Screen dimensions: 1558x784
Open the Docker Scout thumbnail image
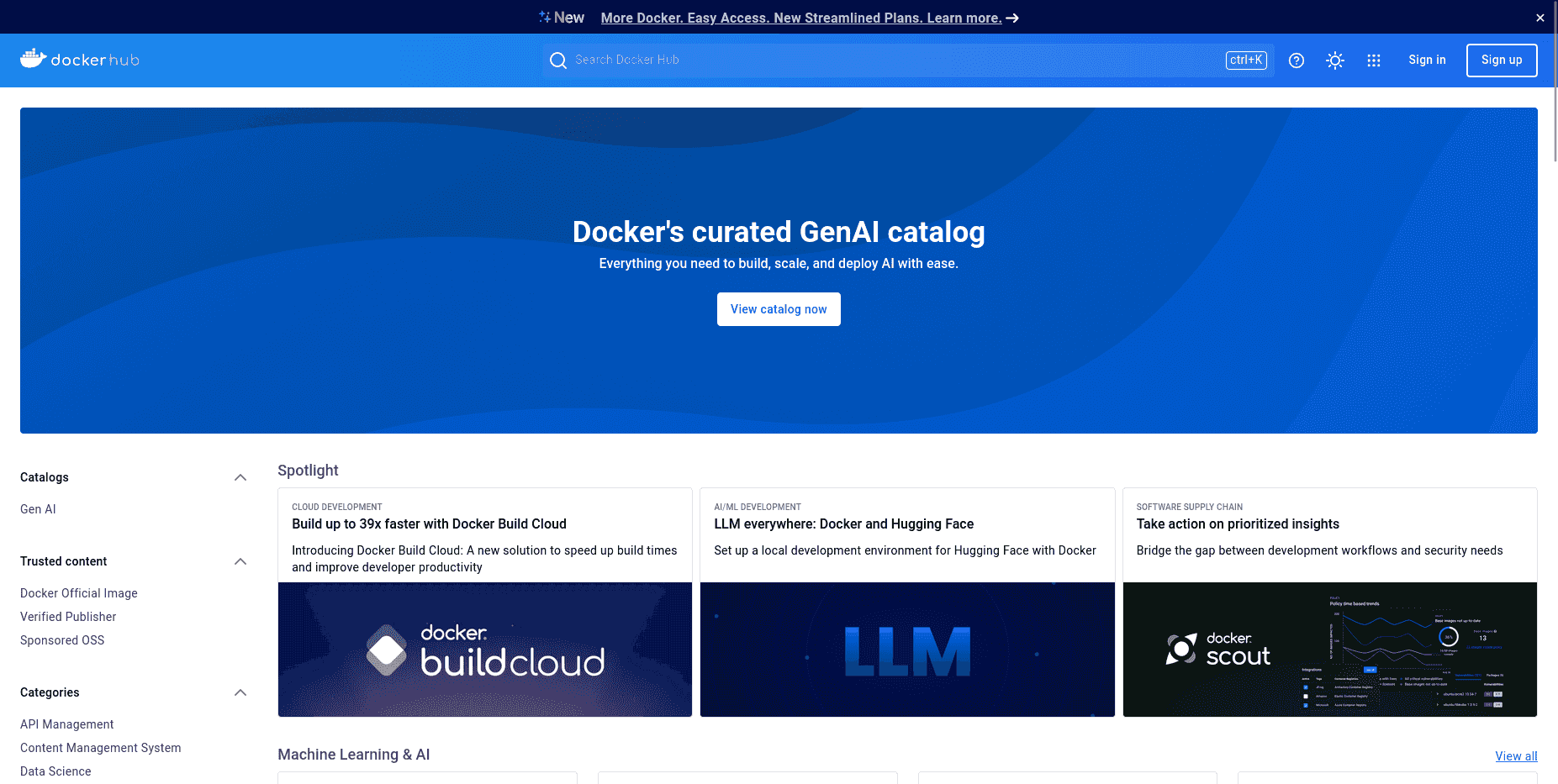click(1330, 650)
